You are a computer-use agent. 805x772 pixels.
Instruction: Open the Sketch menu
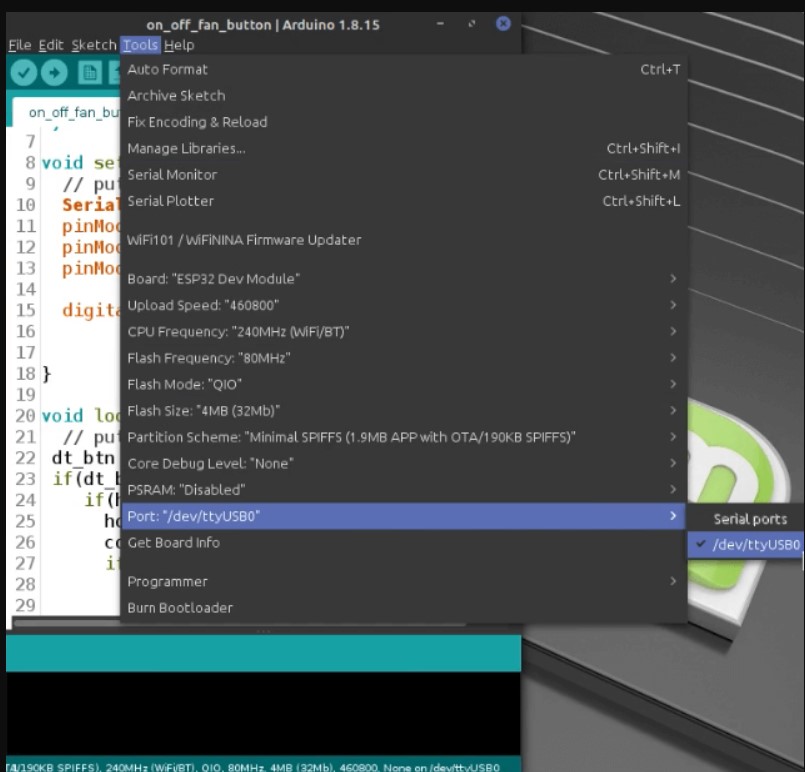(x=94, y=45)
